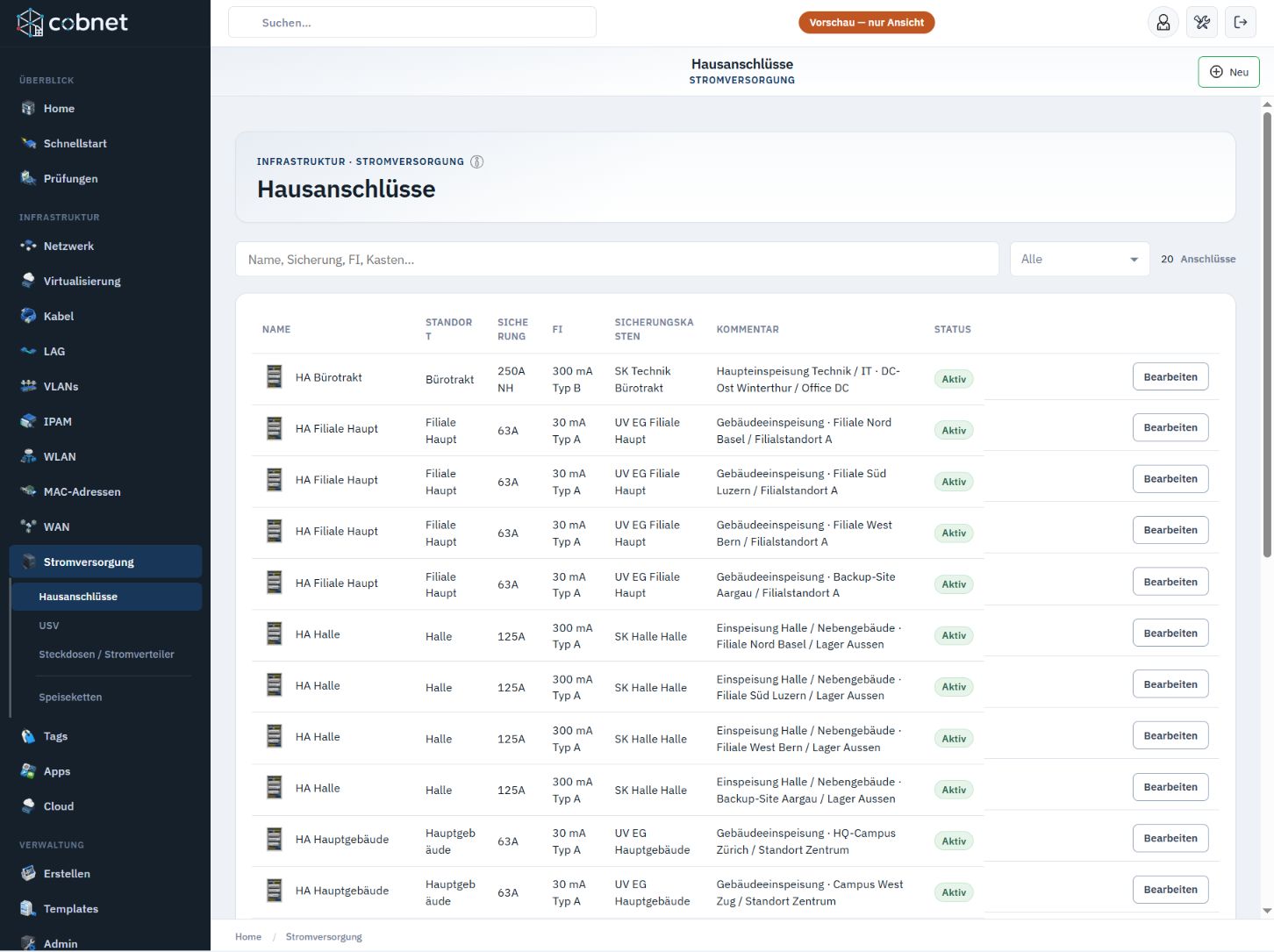Screen dimensions: 1274x952
Task: Click the WLAN sidebar icon
Action: [28, 457]
